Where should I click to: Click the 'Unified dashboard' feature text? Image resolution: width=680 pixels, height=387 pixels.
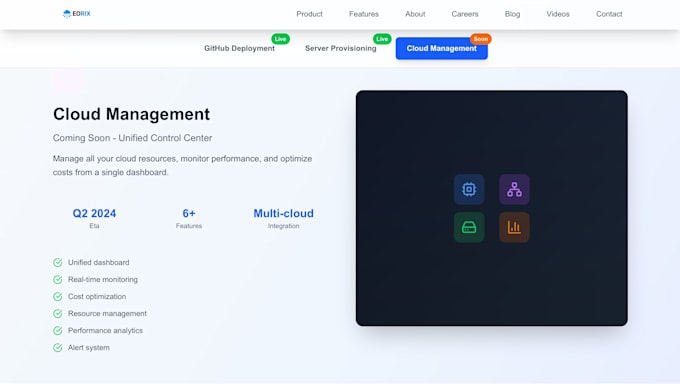pyautogui.click(x=98, y=262)
